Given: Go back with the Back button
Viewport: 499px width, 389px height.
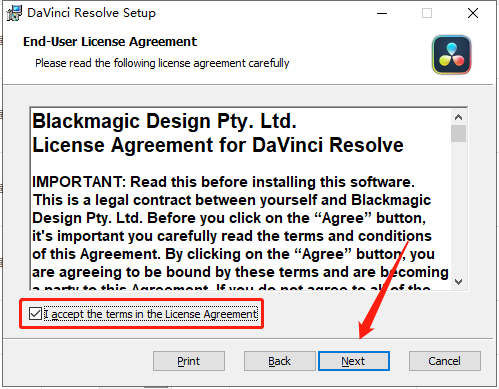Looking at the screenshot, I should click(x=279, y=361).
